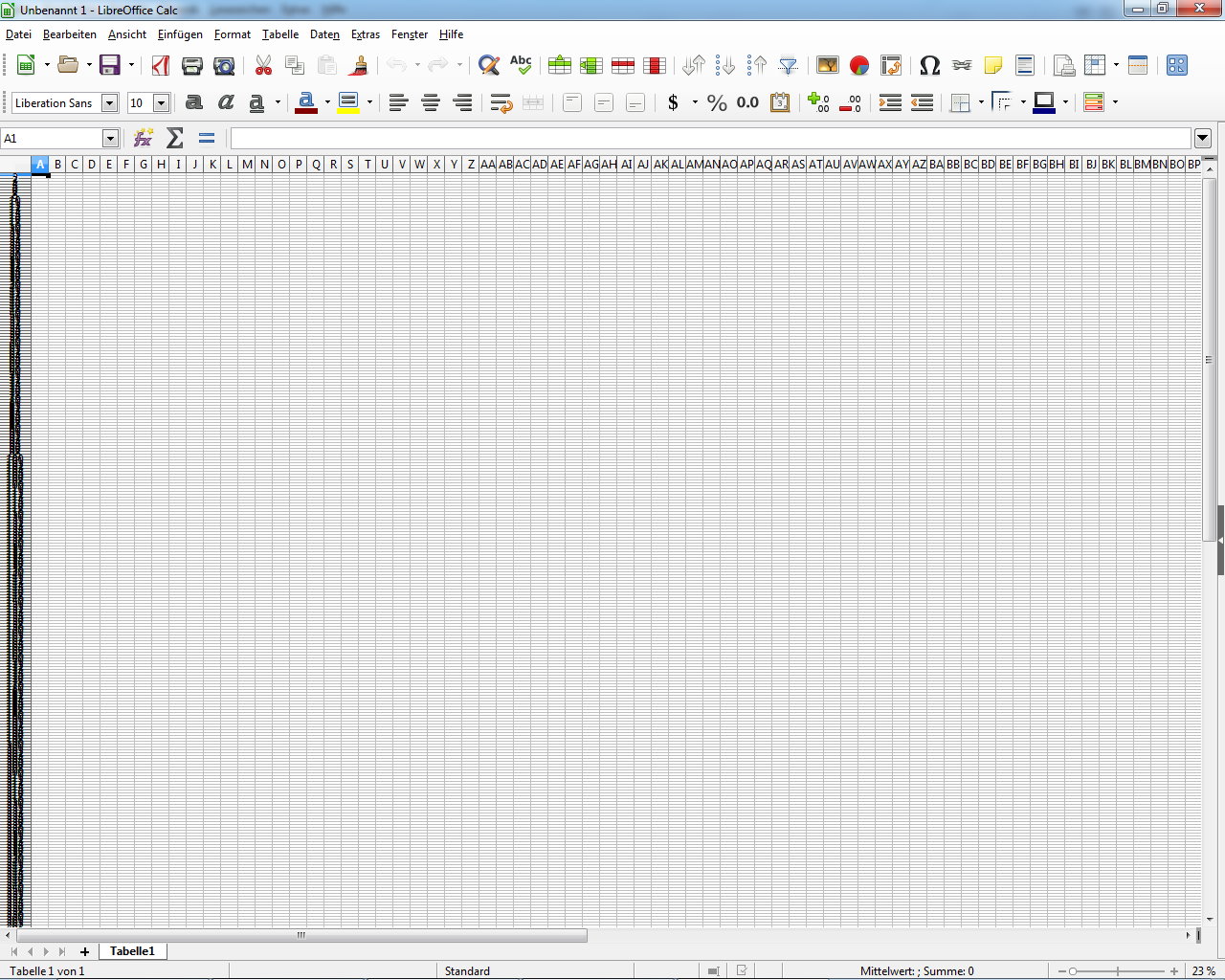Select the Tabelle1 sheet tab
The width and height of the screenshot is (1225, 980).
(132, 951)
